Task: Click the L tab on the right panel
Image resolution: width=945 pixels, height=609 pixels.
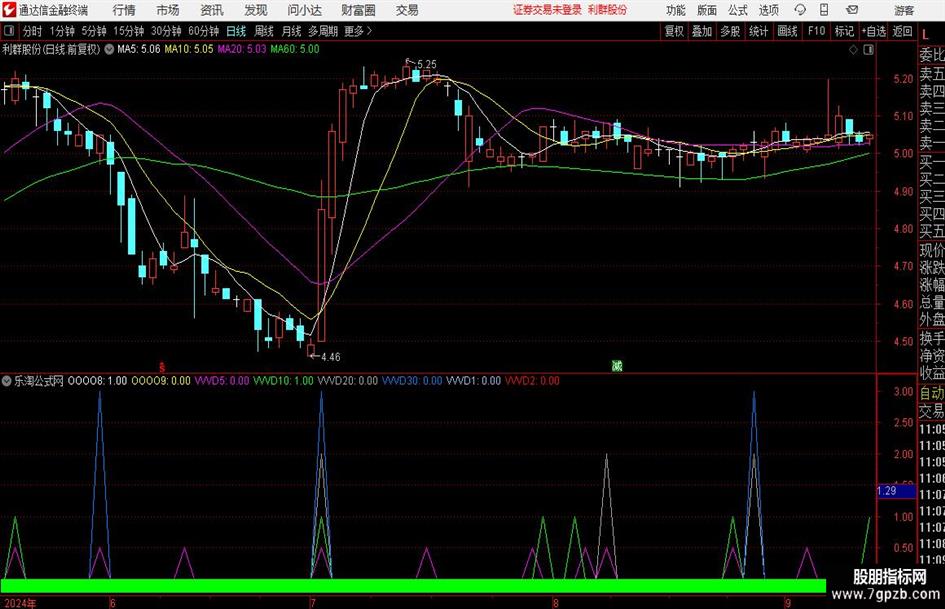Action: tap(925, 36)
